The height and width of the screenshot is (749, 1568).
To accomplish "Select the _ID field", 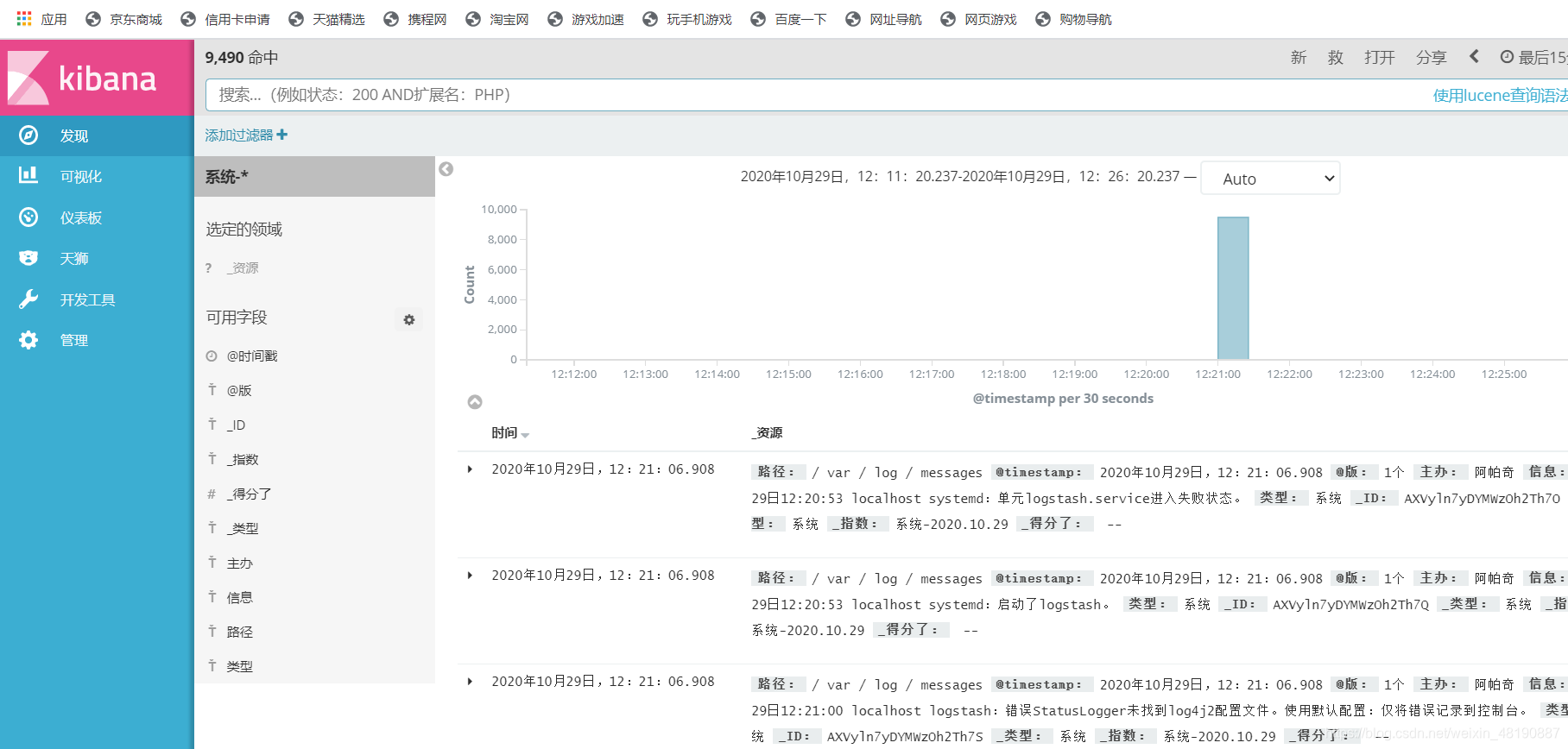I will point(237,425).
